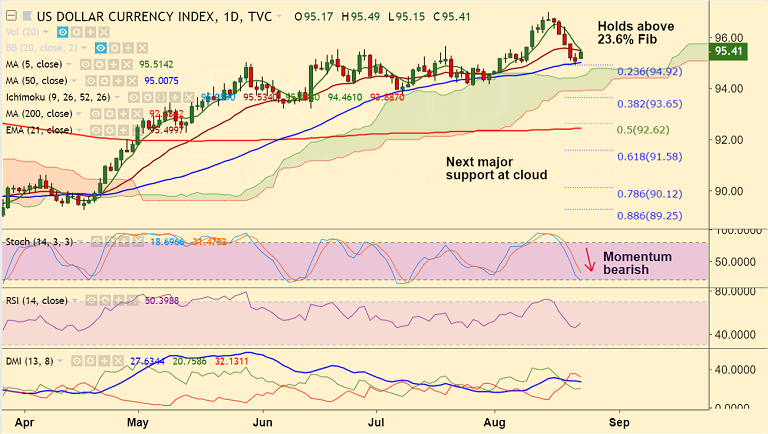The height and width of the screenshot is (434, 768).
Task: Hide the MA (50, close) line
Action: click(x=91, y=80)
